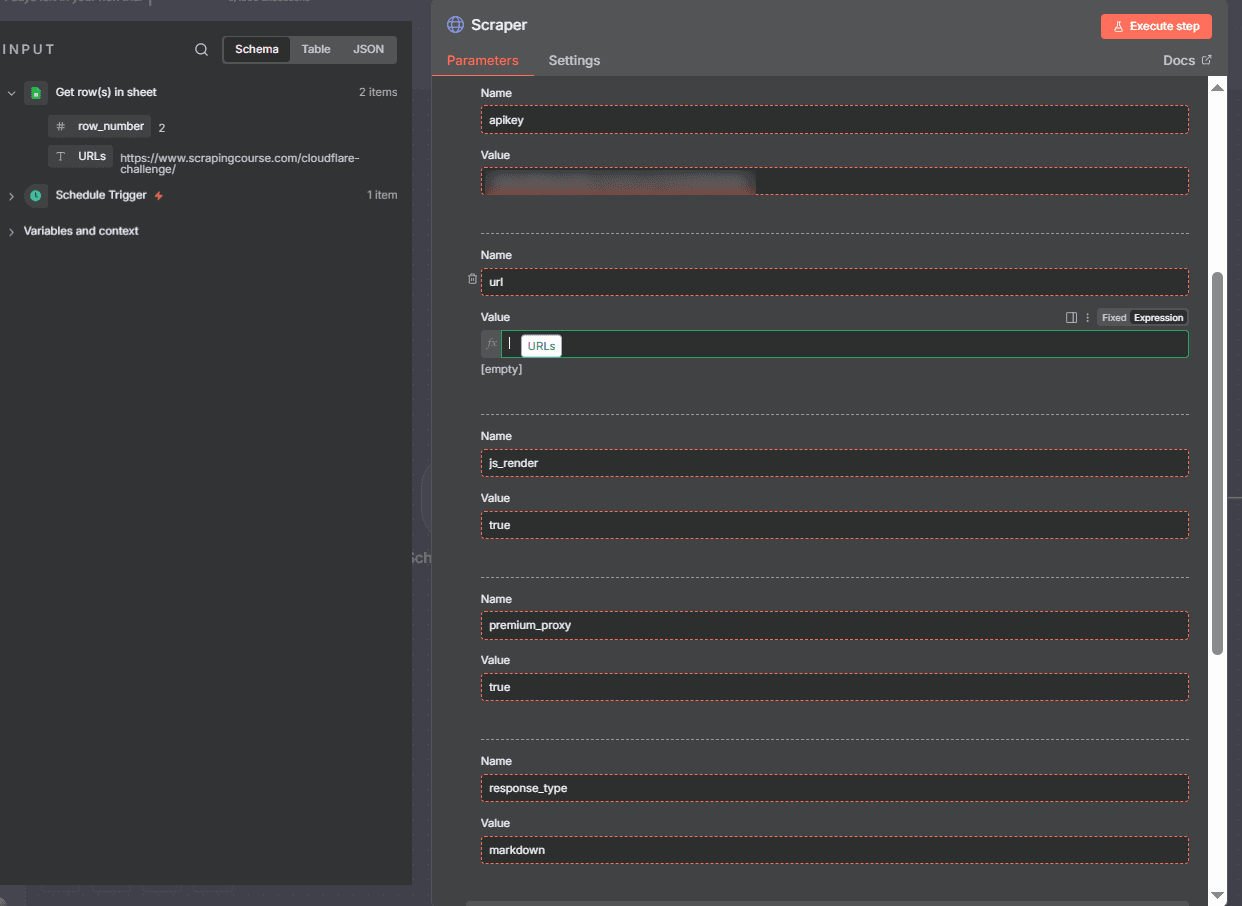This screenshot has width=1242, height=906.
Task: Click the Name field containing premium_proxy
Action: (835, 625)
